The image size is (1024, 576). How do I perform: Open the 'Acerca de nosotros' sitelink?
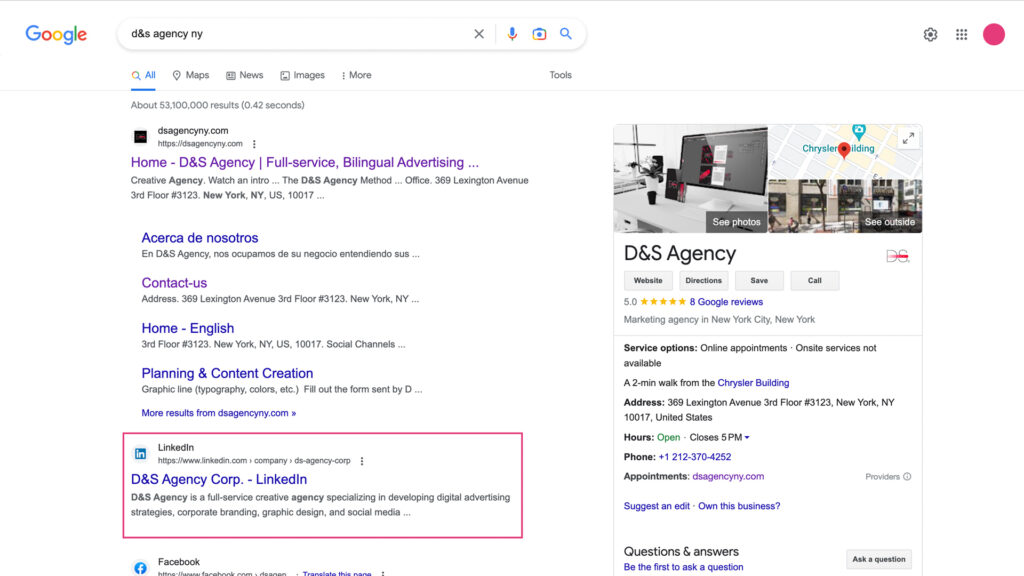(200, 238)
